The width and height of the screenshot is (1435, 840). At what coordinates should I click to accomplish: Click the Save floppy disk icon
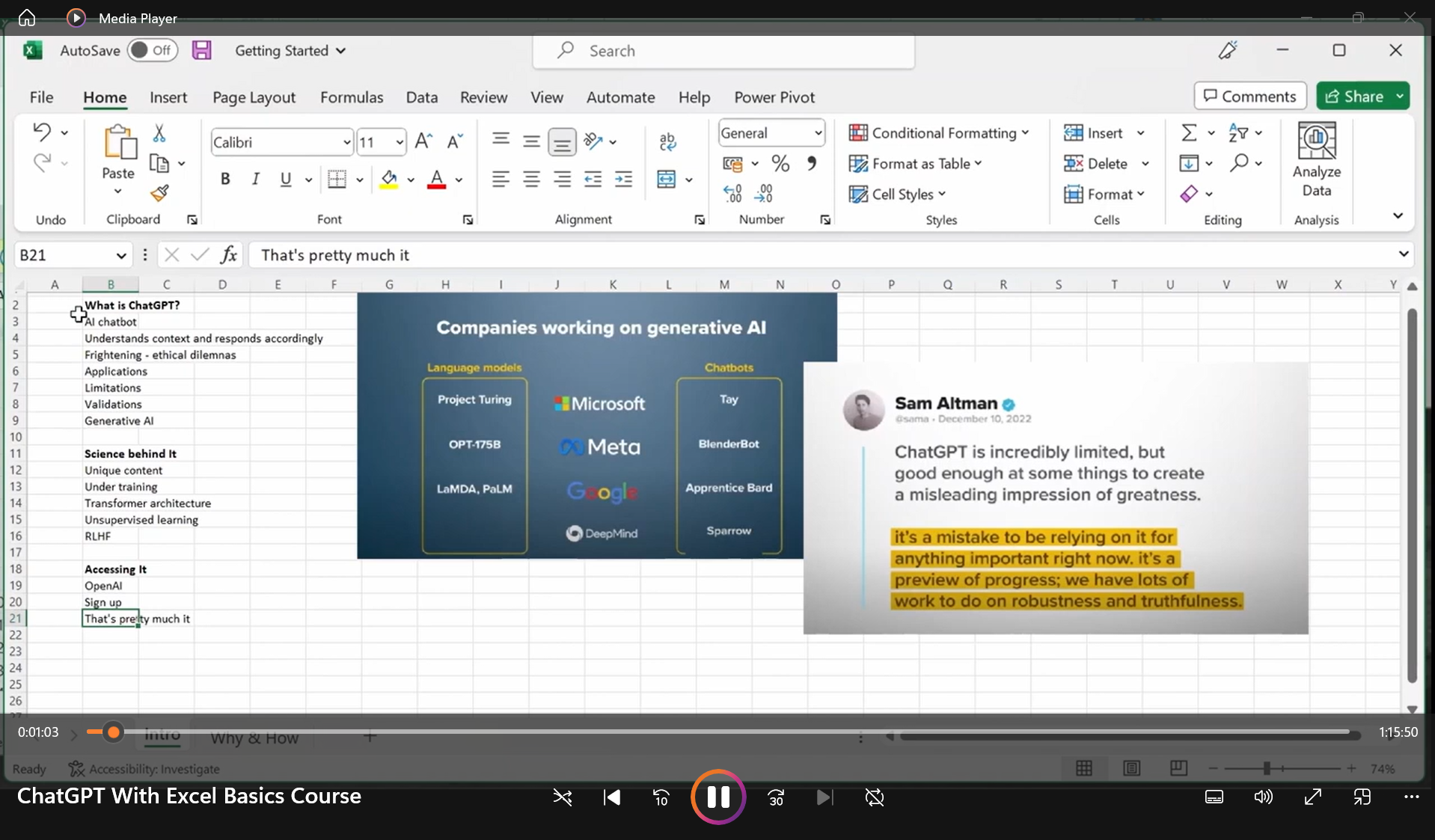[x=201, y=51]
